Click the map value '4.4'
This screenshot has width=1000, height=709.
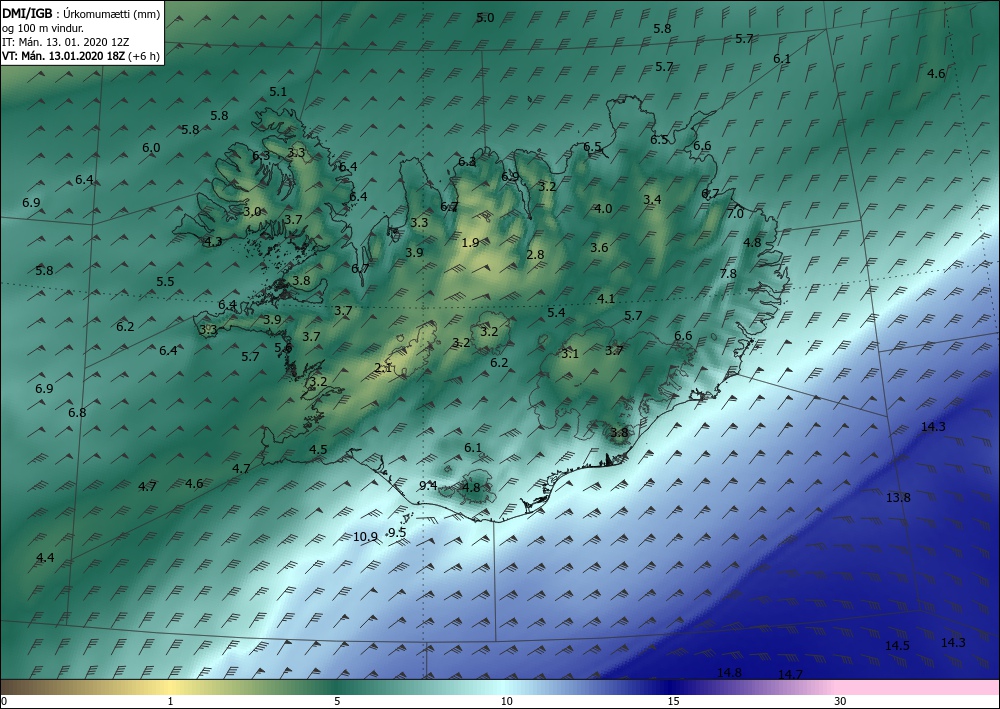click(x=45, y=558)
